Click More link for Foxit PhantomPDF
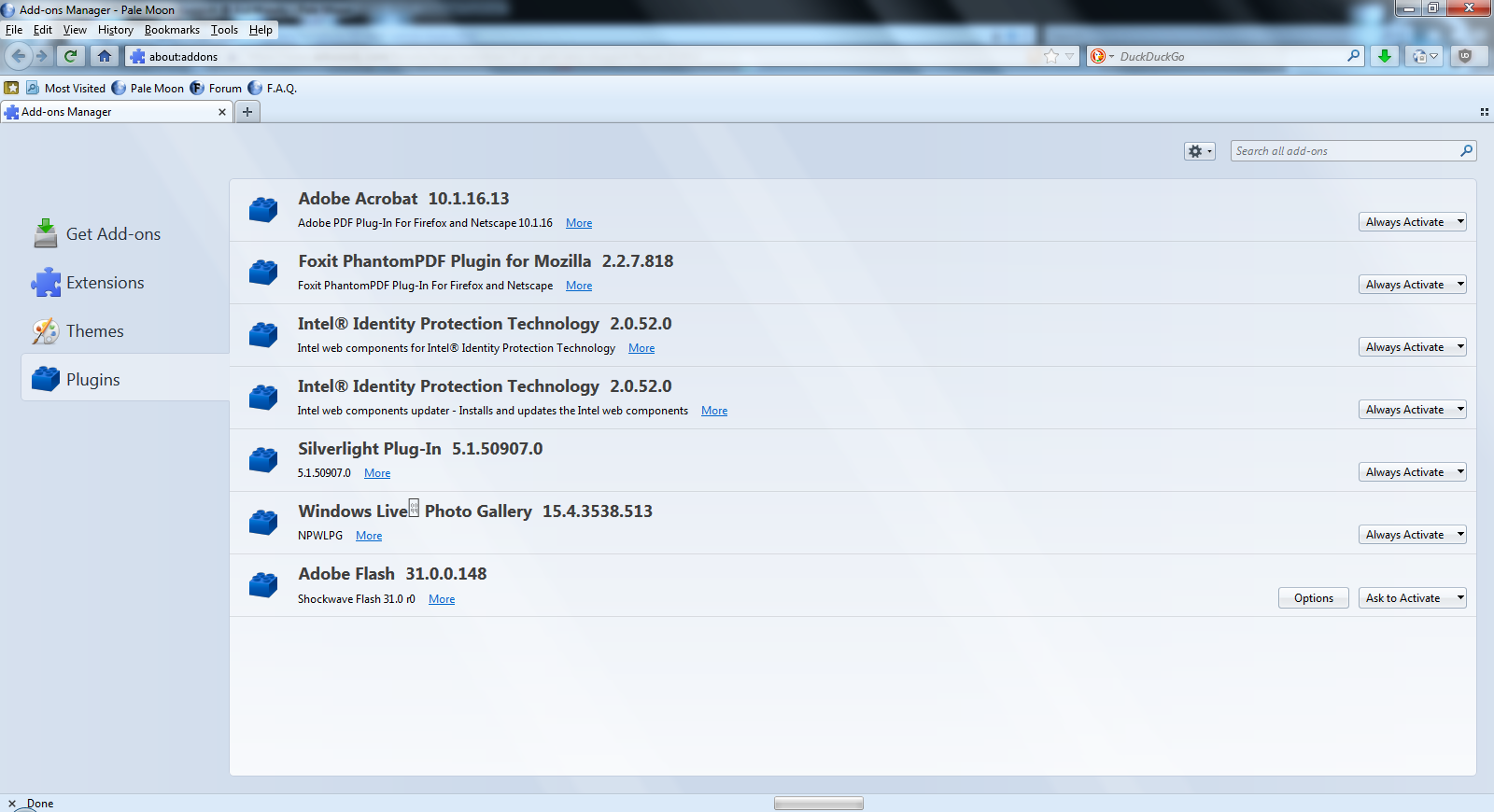The height and width of the screenshot is (812, 1494). point(579,286)
